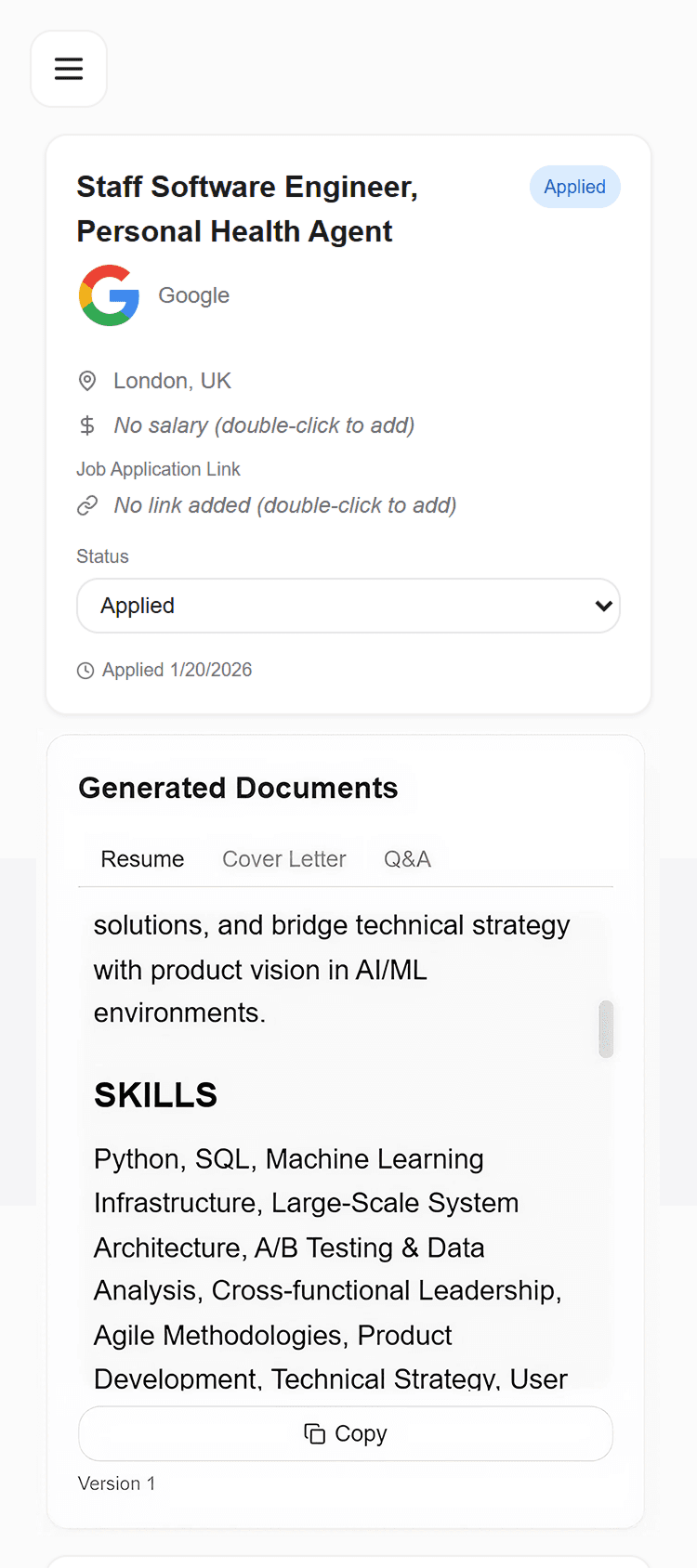Click the blue Applied status badge
The height and width of the screenshot is (1568, 697).
(574, 187)
